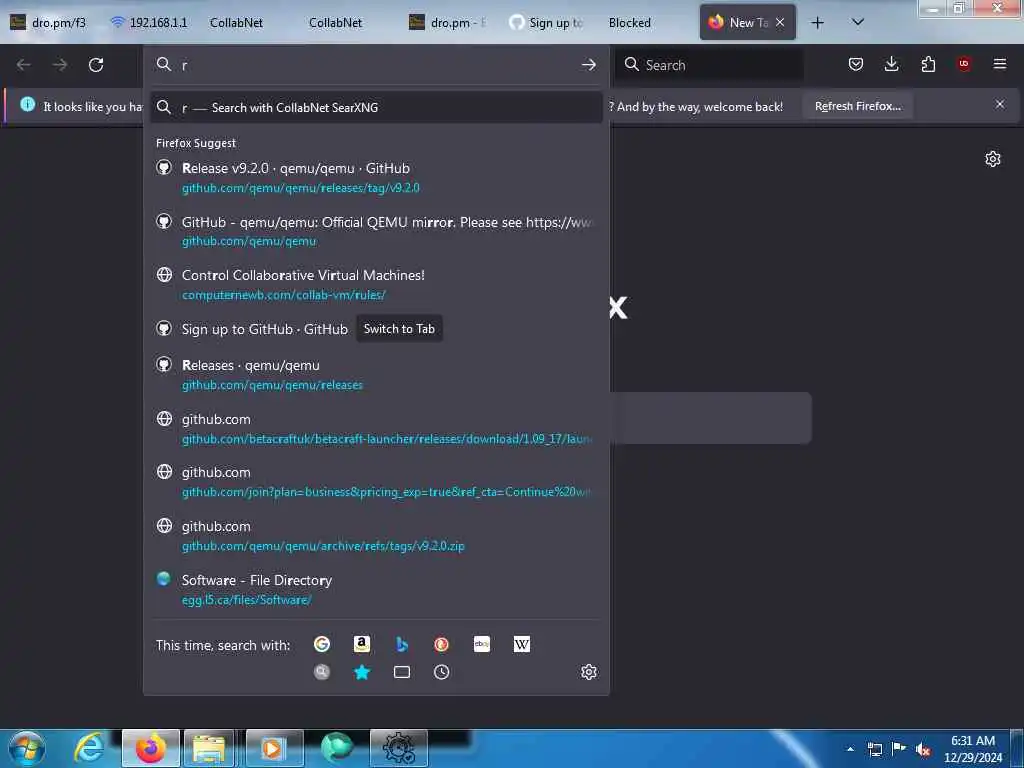Close the New Tab tab
1024x768 pixels.
pos(780,22)
